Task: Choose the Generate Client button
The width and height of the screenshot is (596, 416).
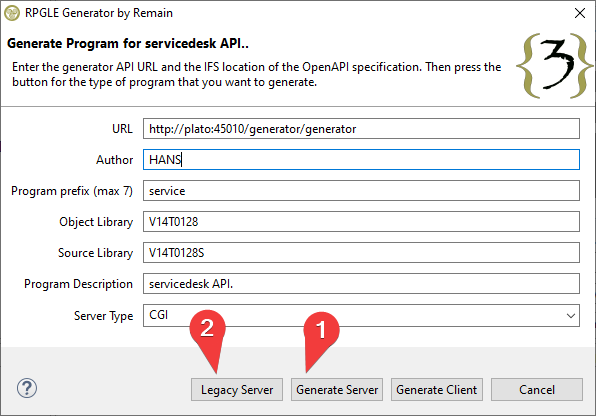Action: [x=437, y=389]
